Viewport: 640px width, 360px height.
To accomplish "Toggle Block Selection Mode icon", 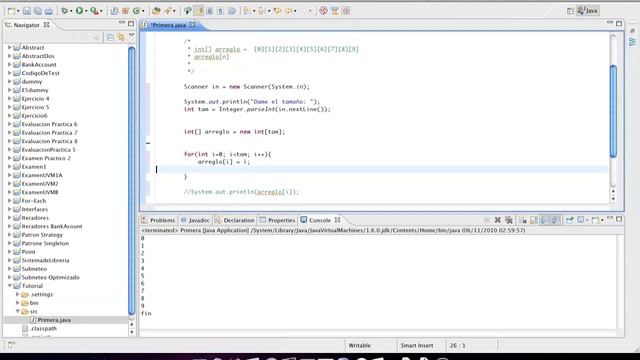I will tap(209, 11).
